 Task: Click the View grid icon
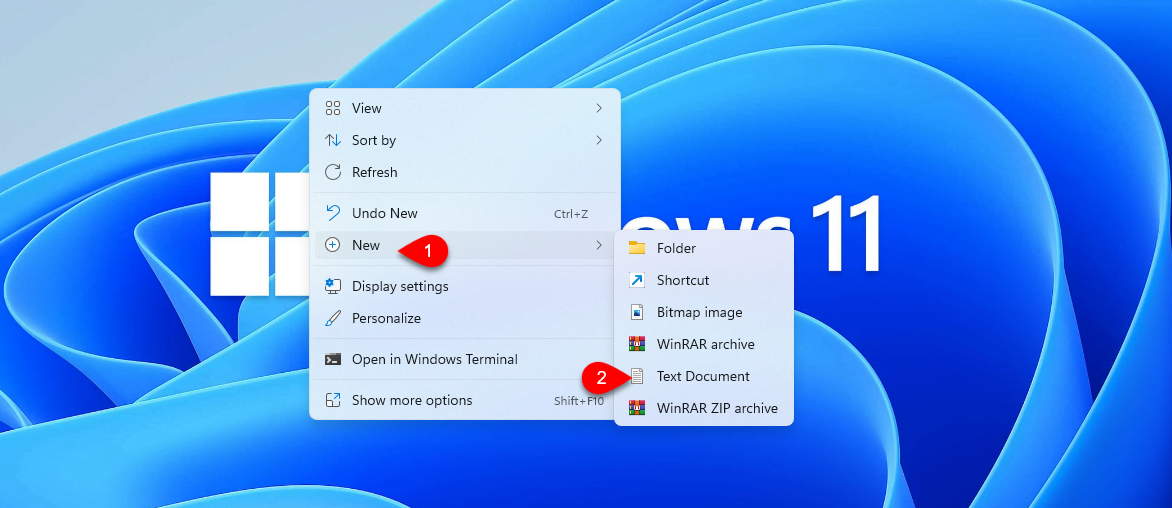point(333,108)
